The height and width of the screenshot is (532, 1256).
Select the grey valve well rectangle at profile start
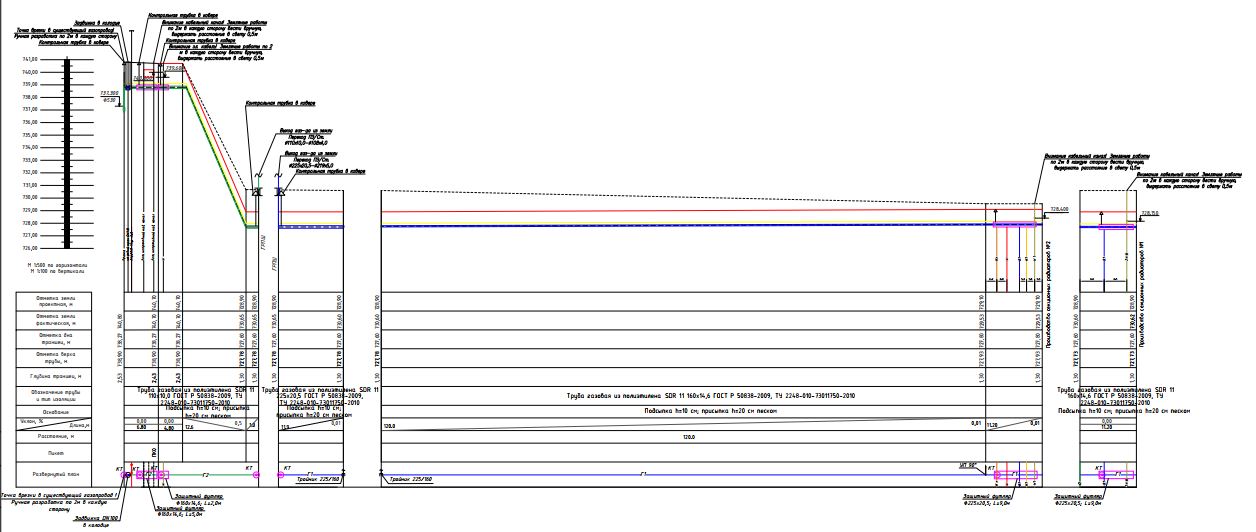(x=128, y=77)
